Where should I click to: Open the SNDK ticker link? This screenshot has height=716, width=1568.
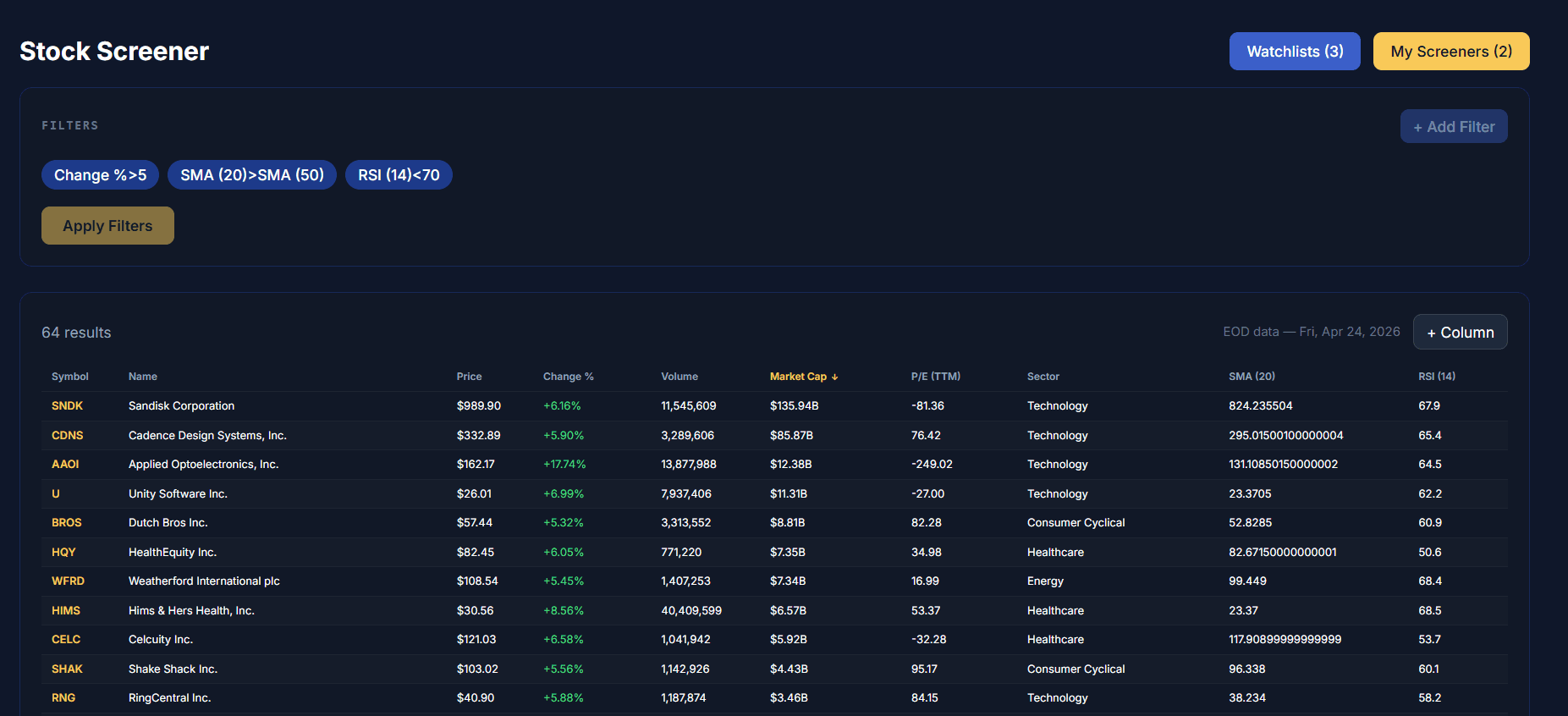[67, 406]
